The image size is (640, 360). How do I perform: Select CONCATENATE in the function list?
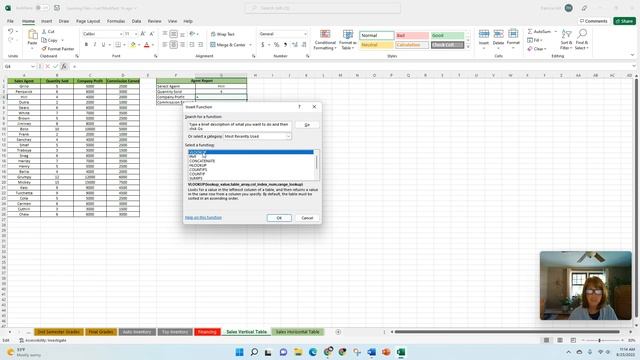202,161
